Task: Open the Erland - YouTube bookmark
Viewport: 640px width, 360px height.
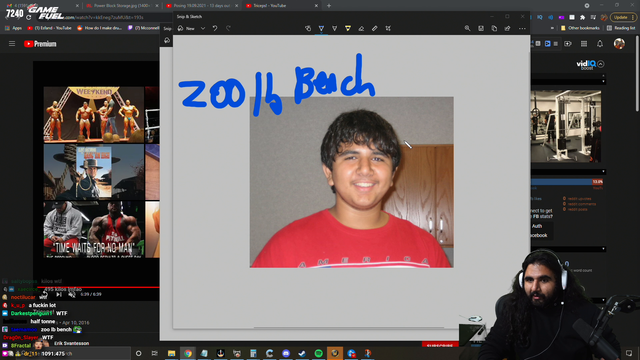Action: pyautogui.click(x=49, y=28)
